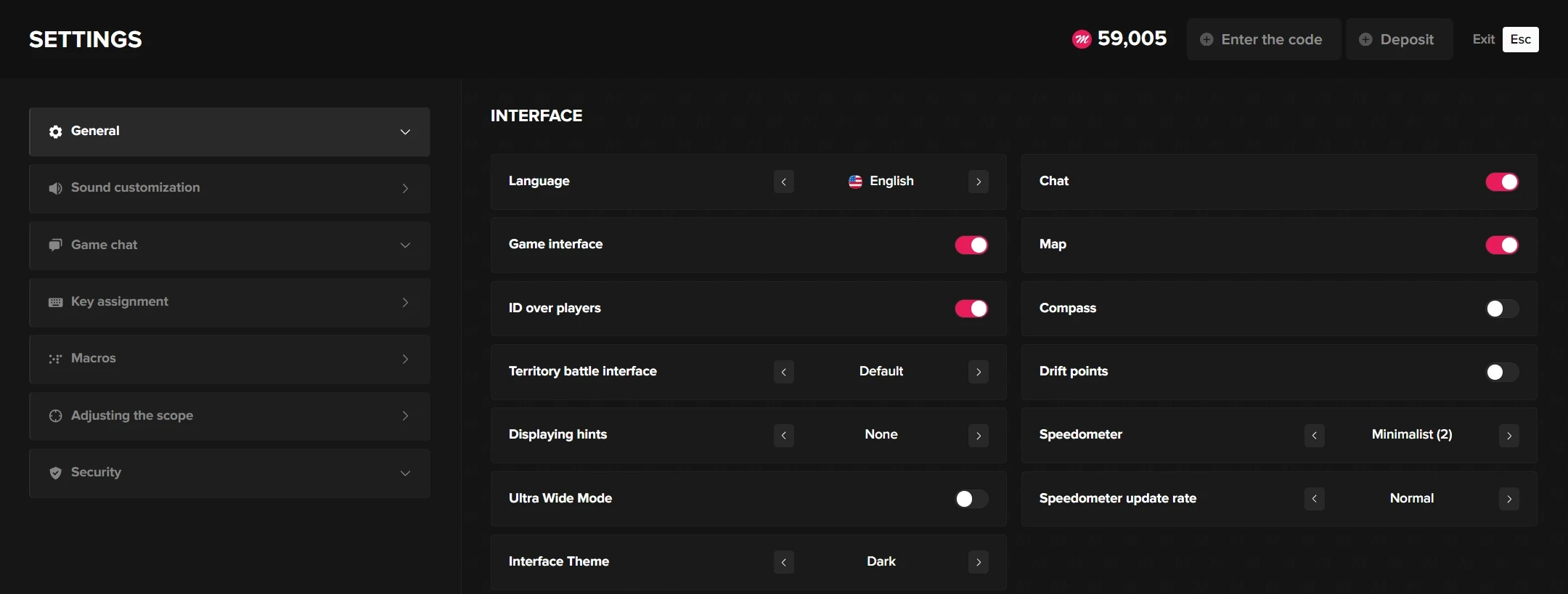
Task: Open the Key assignment menu item
Action: 229,302
